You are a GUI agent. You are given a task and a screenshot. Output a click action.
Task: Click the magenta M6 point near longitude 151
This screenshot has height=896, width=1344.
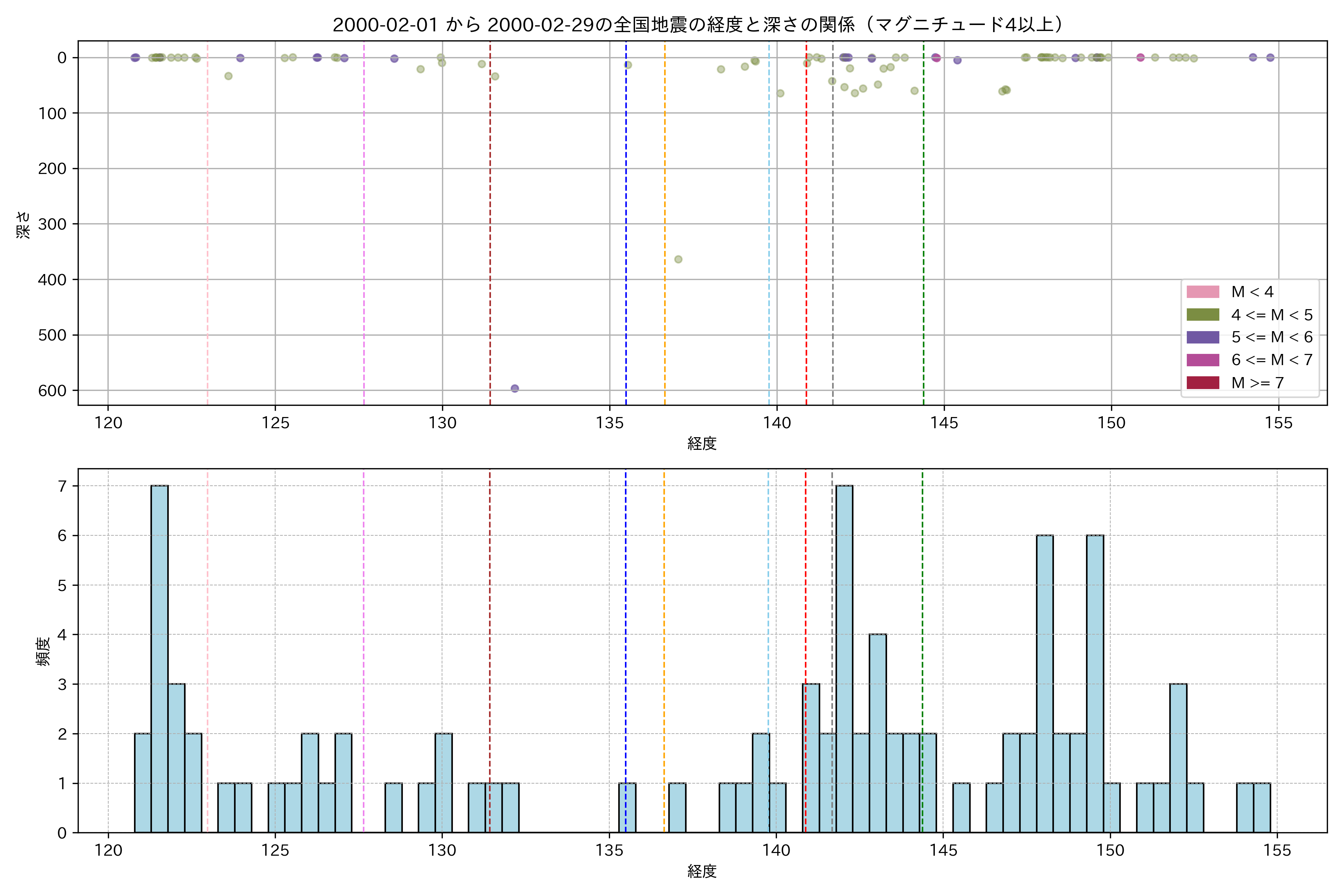coord(1141,57)
